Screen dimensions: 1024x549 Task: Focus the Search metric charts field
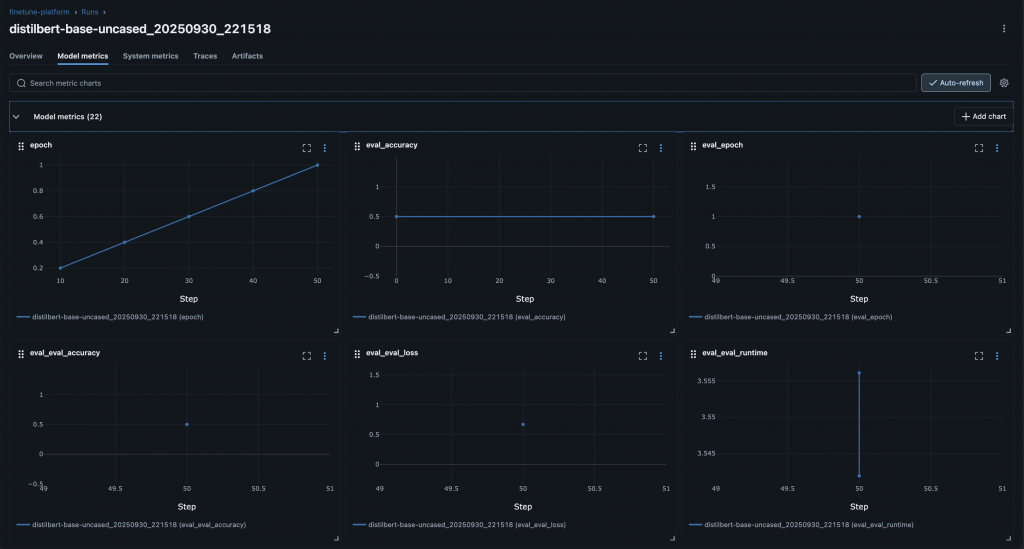[x=462, y=83]
